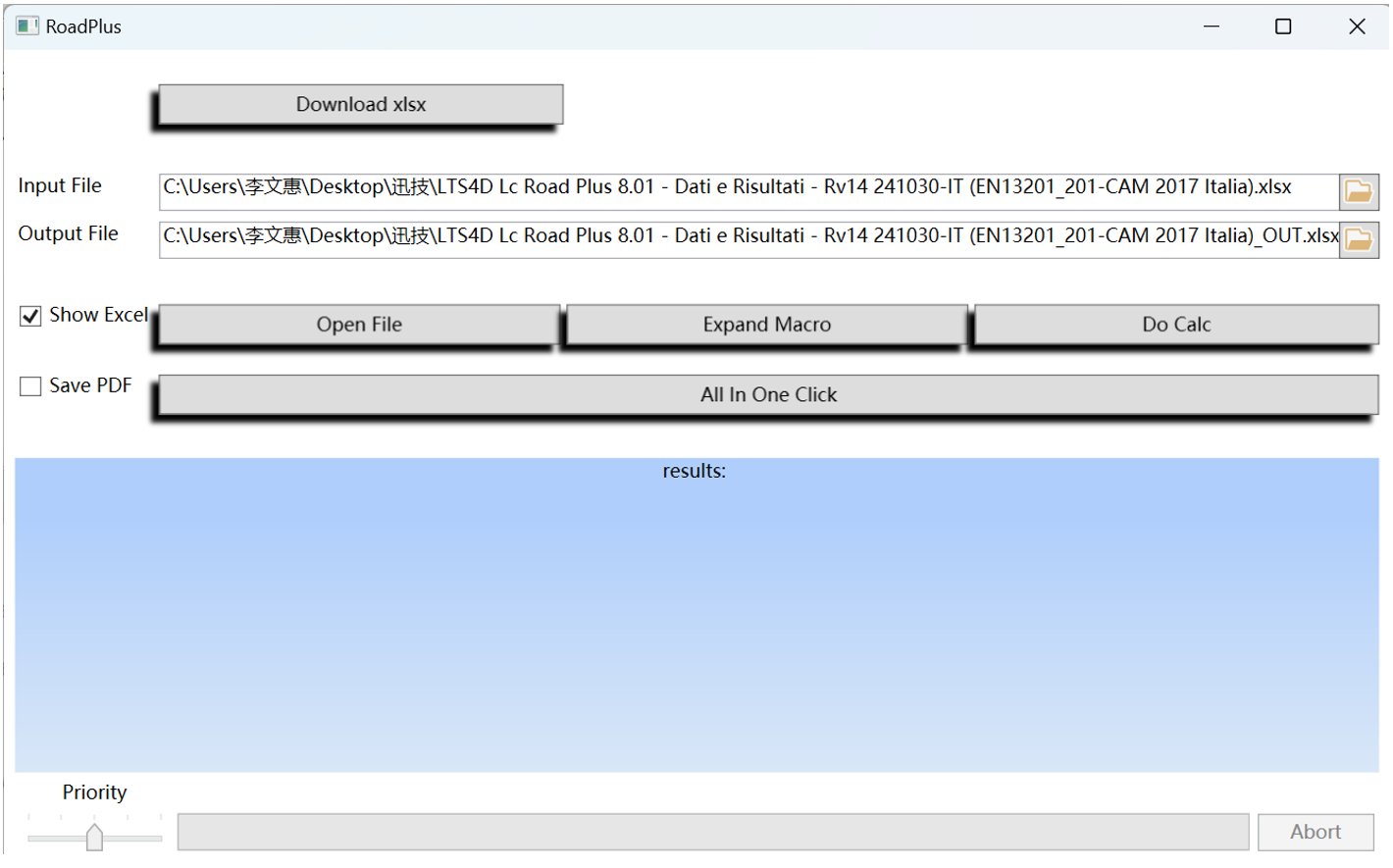Enable the Save PDF checkbox

click(x=31, y=386)
